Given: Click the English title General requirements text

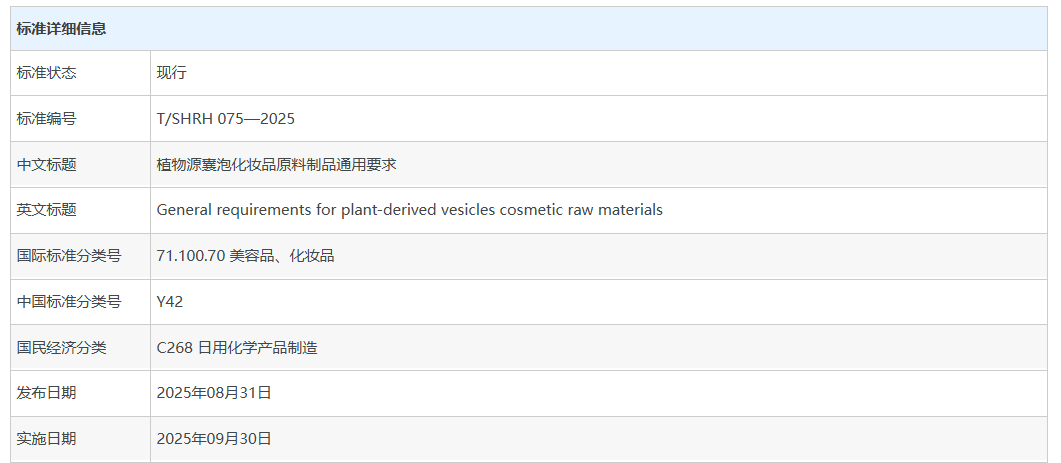Looking at the screenshot, I should pyautogui.click(x=409, y=210).
